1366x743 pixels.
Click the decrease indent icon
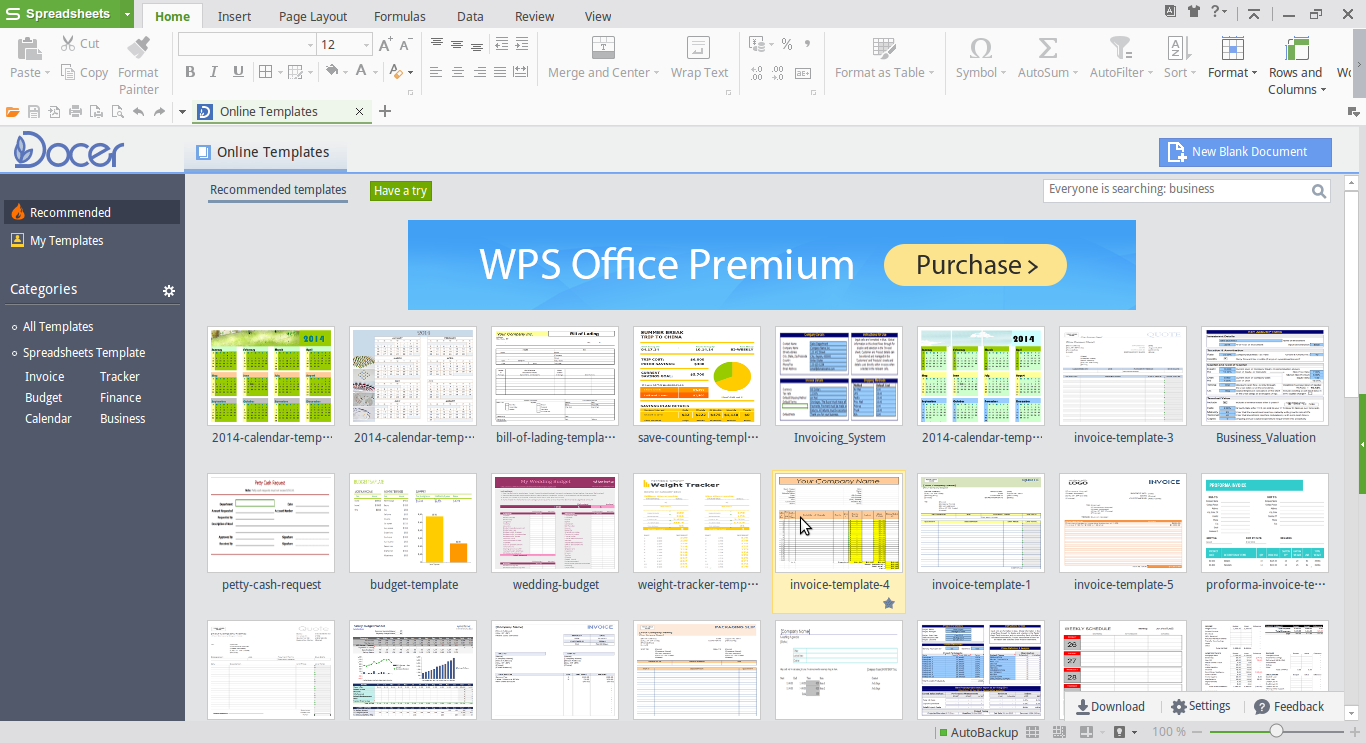(x=500, y=44)
